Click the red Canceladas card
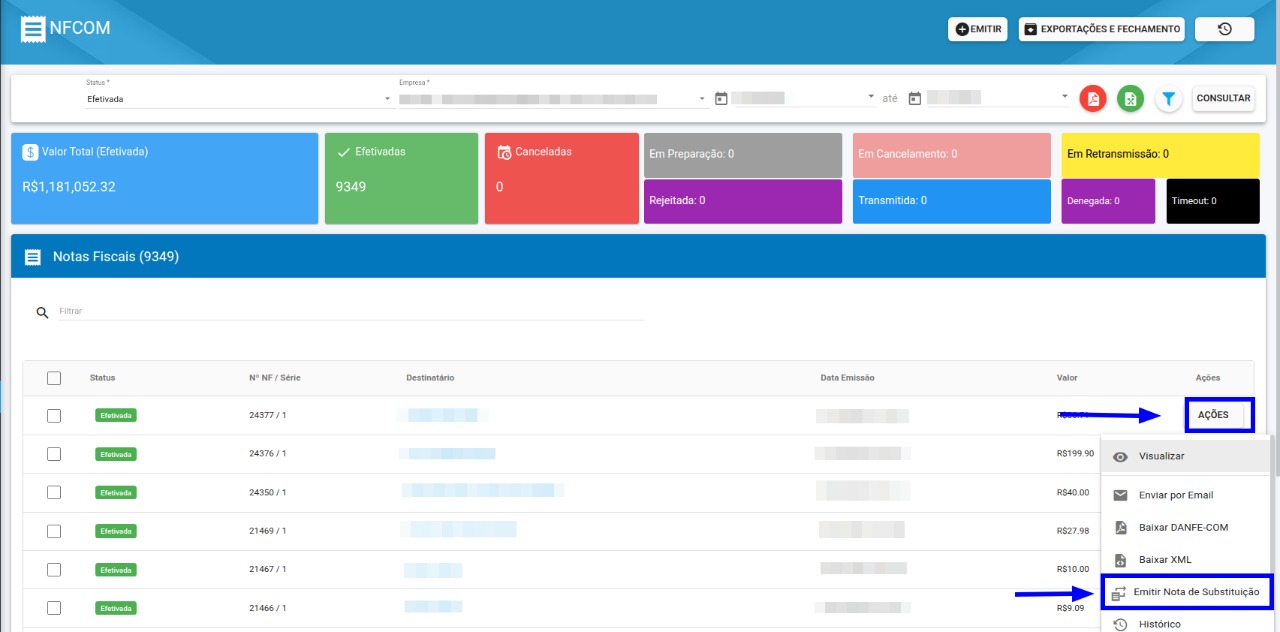Viewport: 1280px width, 632px height. click(562, 178)
